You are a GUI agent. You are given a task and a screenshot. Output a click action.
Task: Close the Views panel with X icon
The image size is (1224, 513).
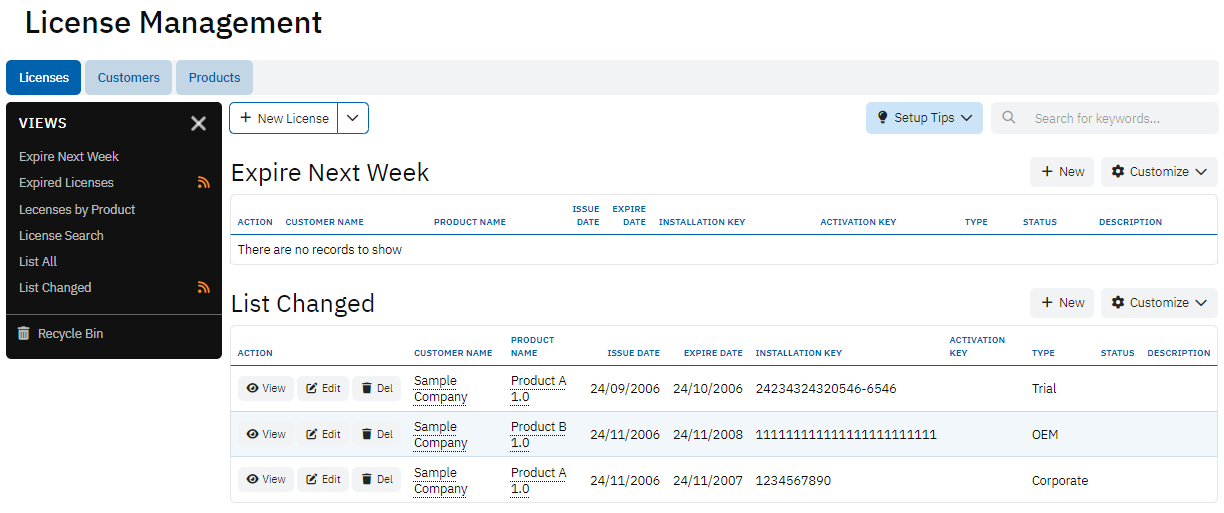(x=198, y=123)
